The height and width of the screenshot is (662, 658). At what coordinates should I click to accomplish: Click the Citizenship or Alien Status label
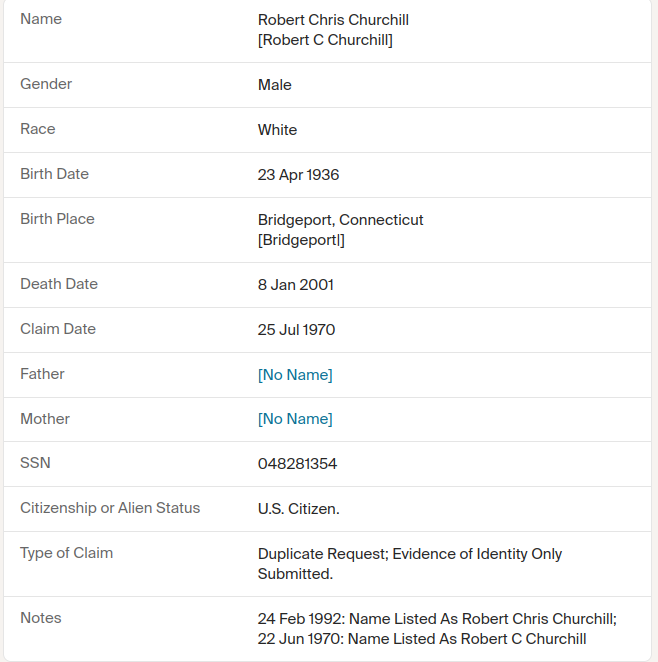(110, 507)
